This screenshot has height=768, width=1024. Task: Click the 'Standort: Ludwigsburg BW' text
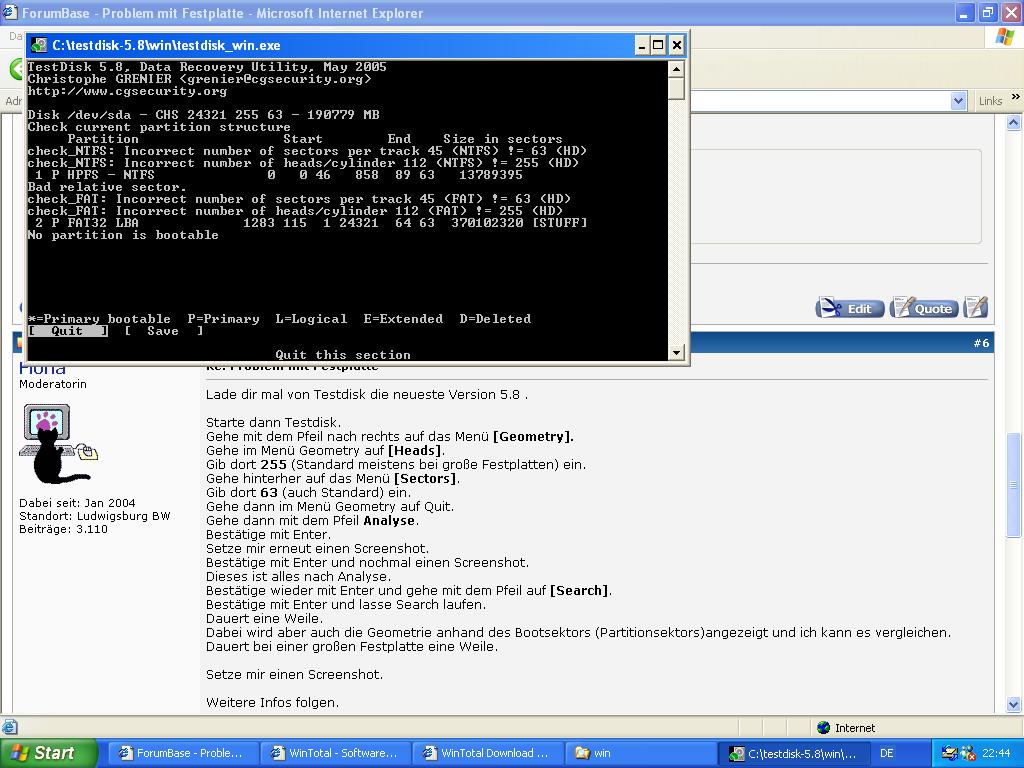[x=95, y=516]
